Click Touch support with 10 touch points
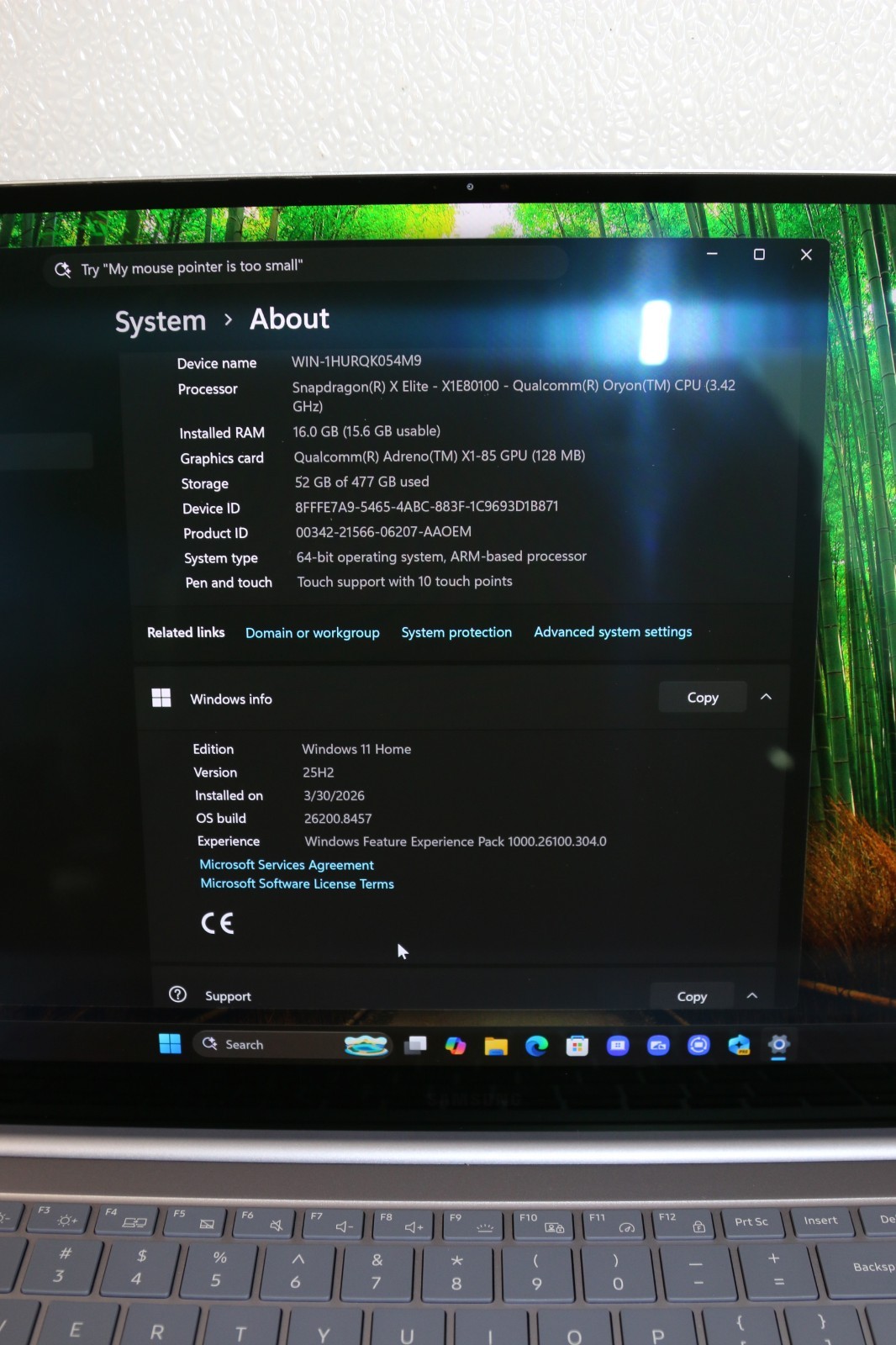 [404, 582]
